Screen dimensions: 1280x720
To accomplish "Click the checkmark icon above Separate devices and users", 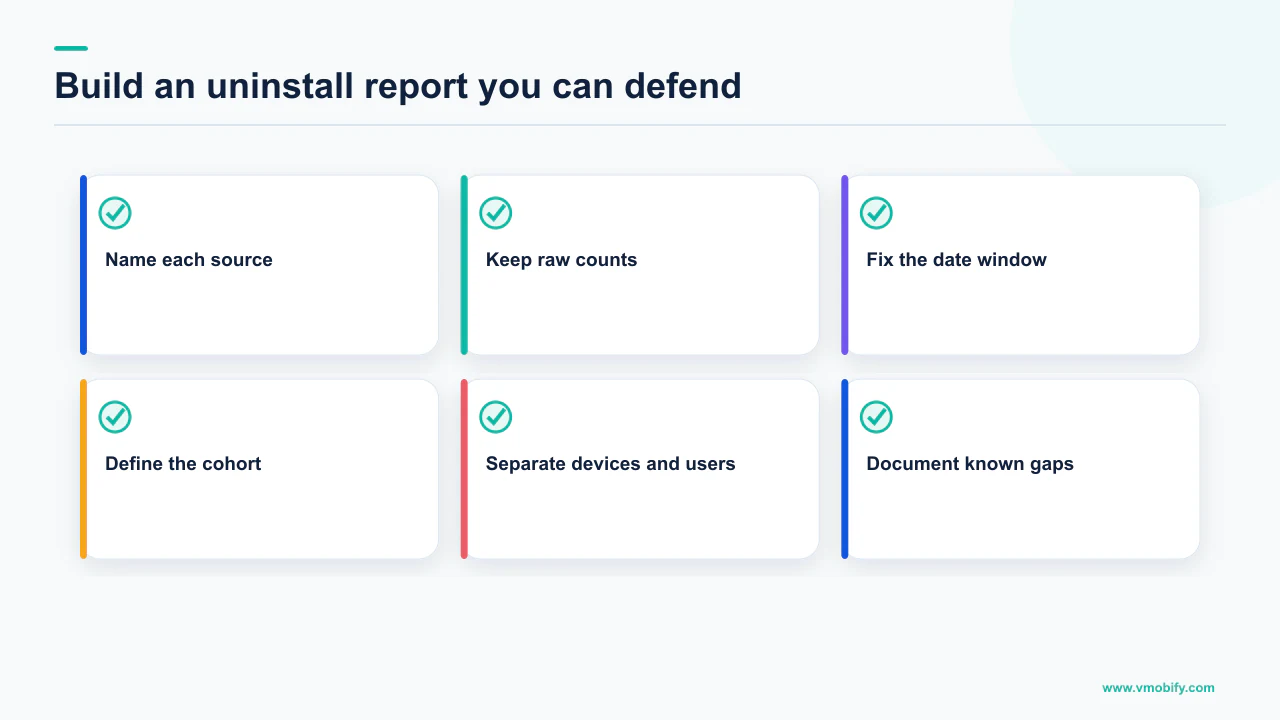I will [496, 417].
